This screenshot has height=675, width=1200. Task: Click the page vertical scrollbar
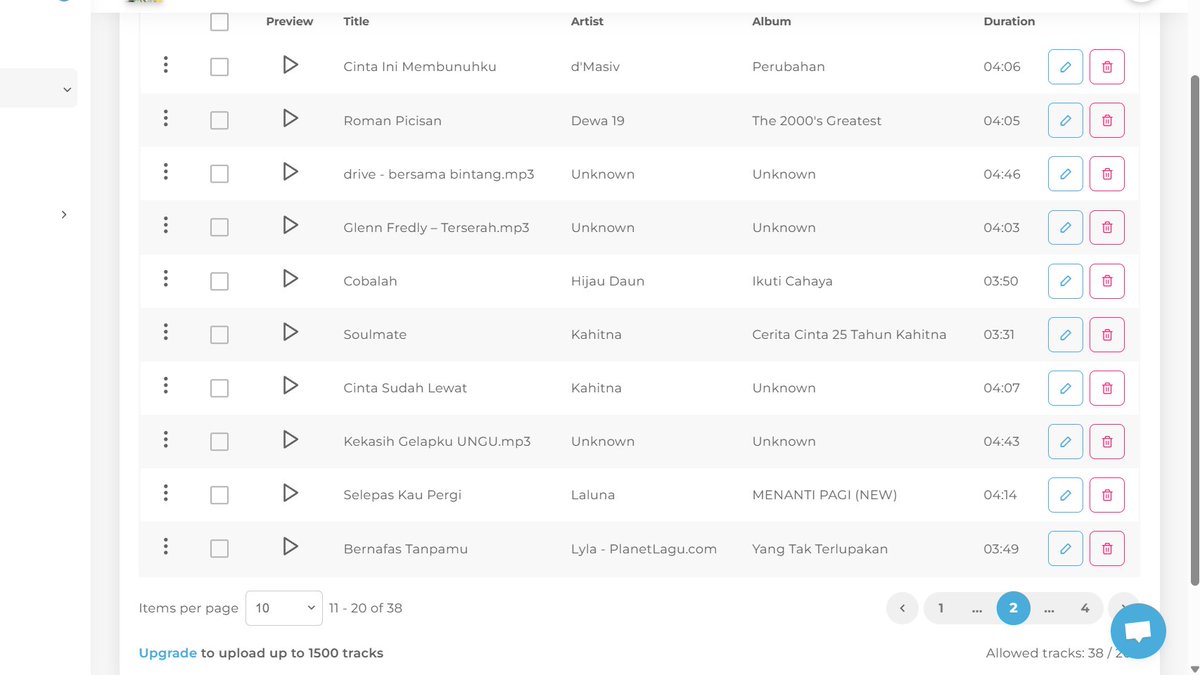point(1195,330)
